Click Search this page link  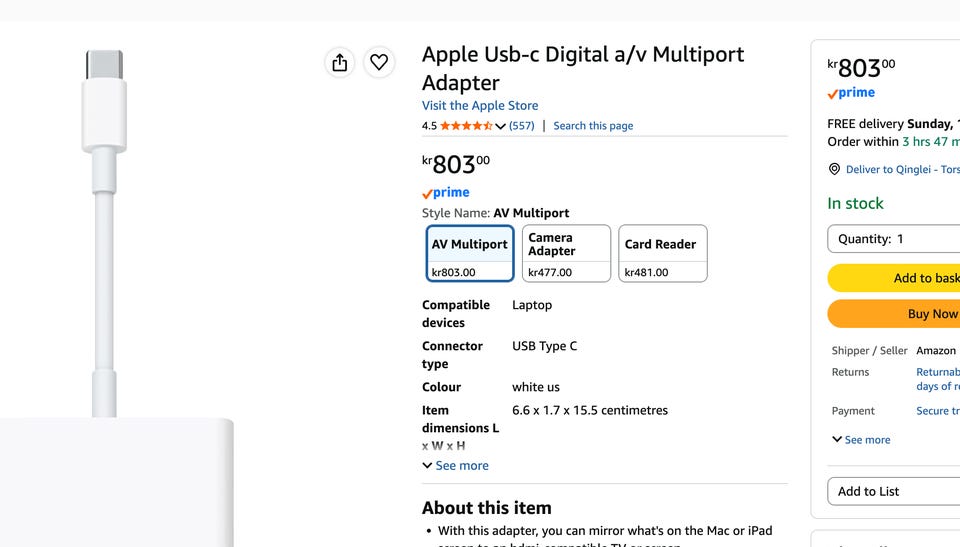click(593, 126)
